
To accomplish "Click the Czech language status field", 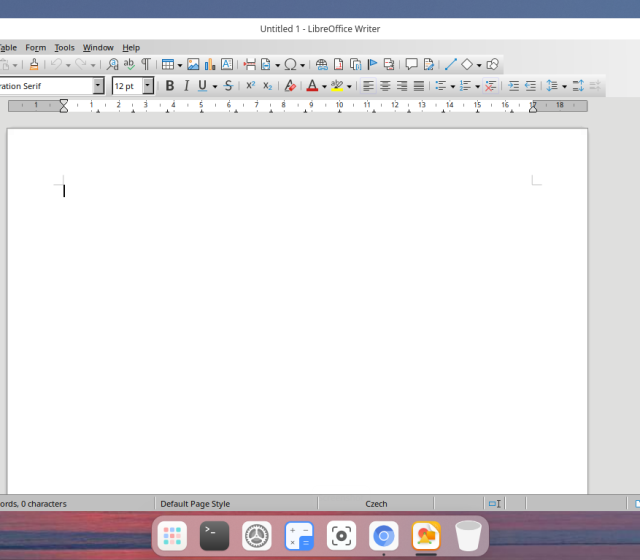I will 376,504.
